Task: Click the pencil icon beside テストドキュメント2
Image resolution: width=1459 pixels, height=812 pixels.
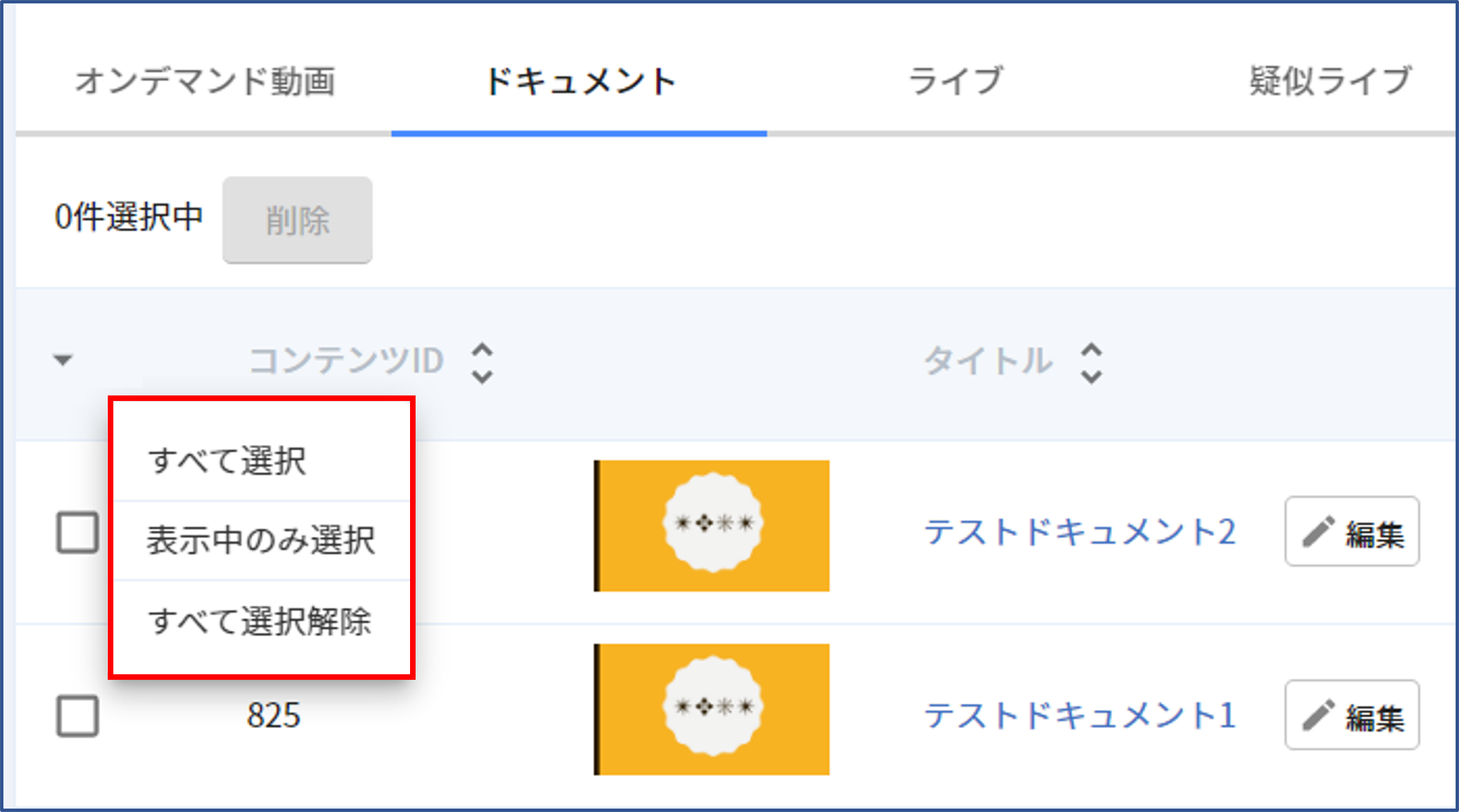Action: (x=1318, y=532)
